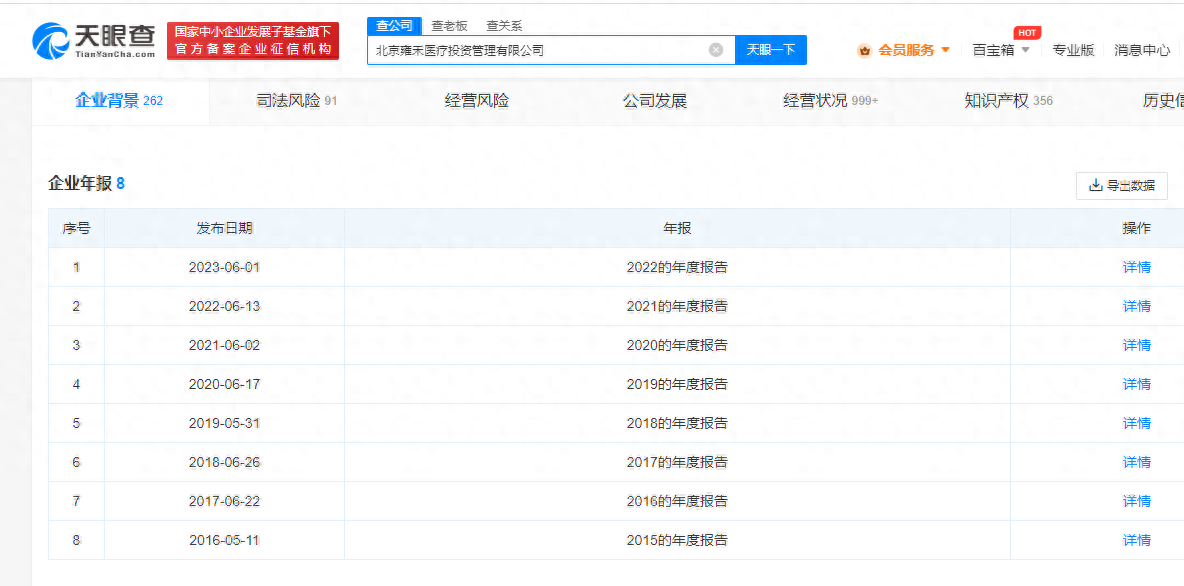View 详情 of the 2015 annual report
Viewport: 1184px width, 586px height.
point(1136,540)
